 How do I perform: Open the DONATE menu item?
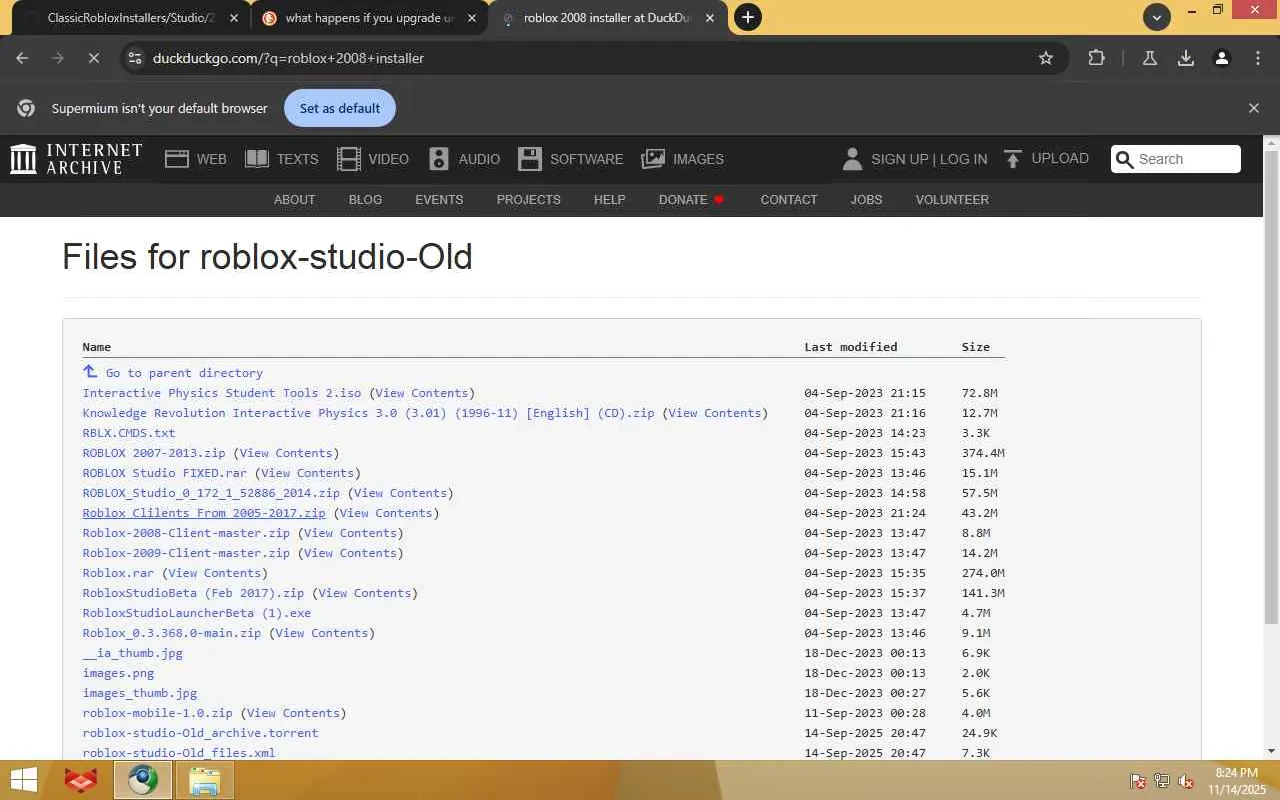(x=691, y=199)
